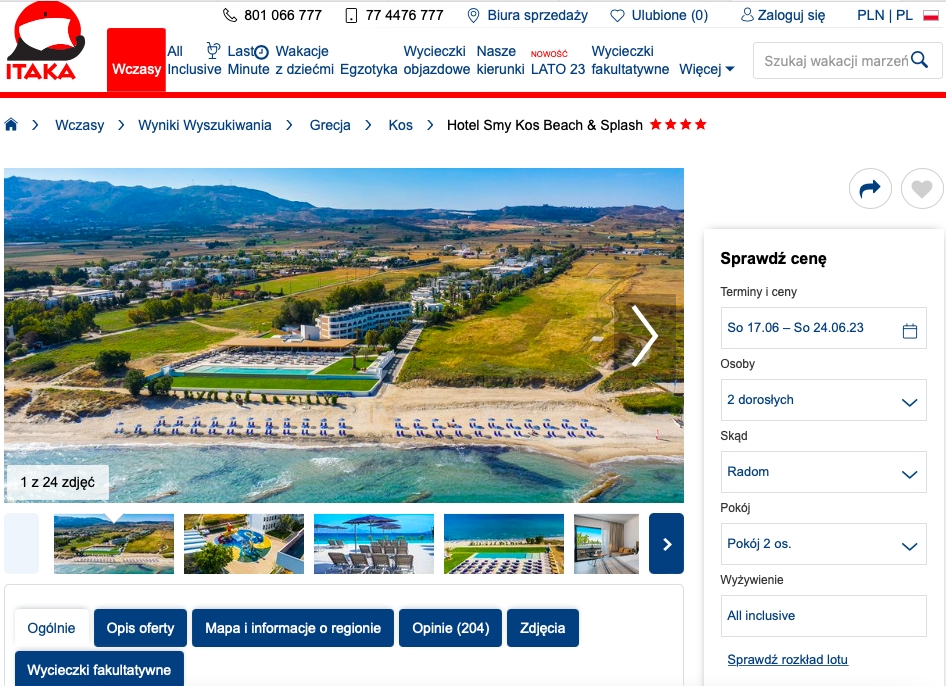Click the home icon in breadcrumbs
This screenshot has height=686, width=946.
point(11,125)
